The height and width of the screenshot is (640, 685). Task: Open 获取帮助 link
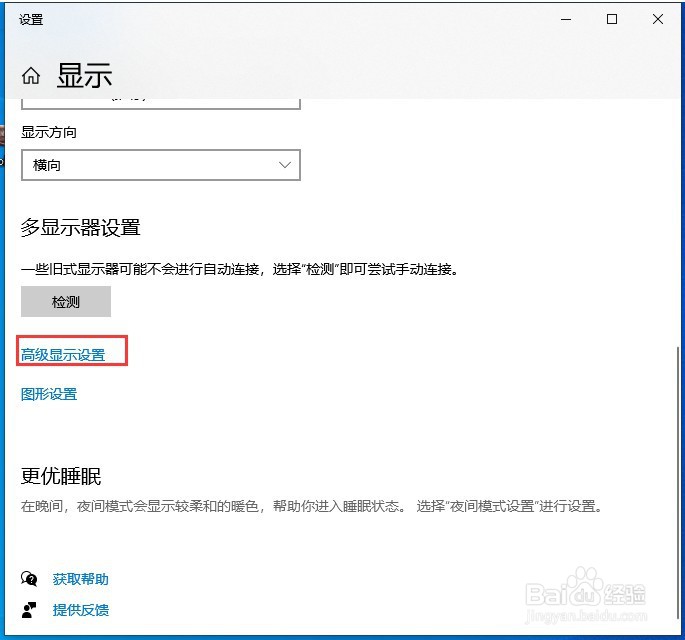coord(80,579)
